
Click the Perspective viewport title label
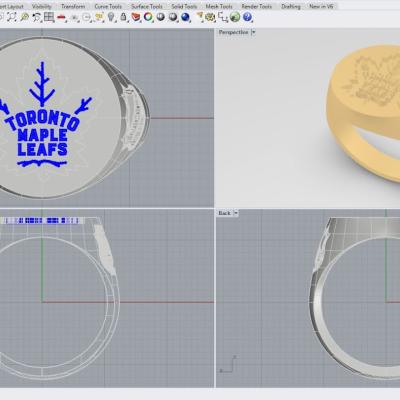coord(233,32)
